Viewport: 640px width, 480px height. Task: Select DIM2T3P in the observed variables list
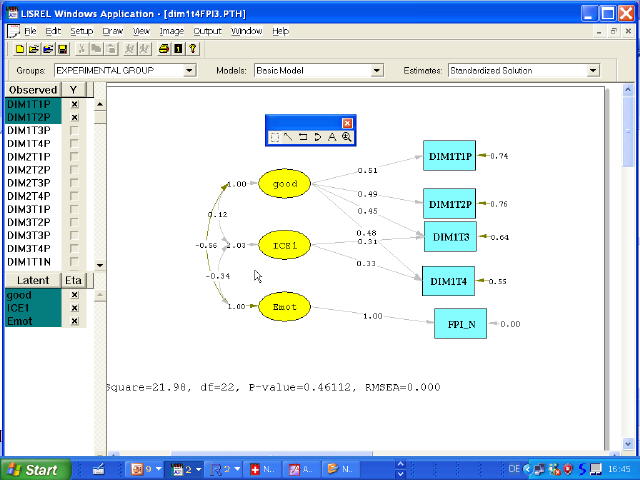click(x=28, y=183)
